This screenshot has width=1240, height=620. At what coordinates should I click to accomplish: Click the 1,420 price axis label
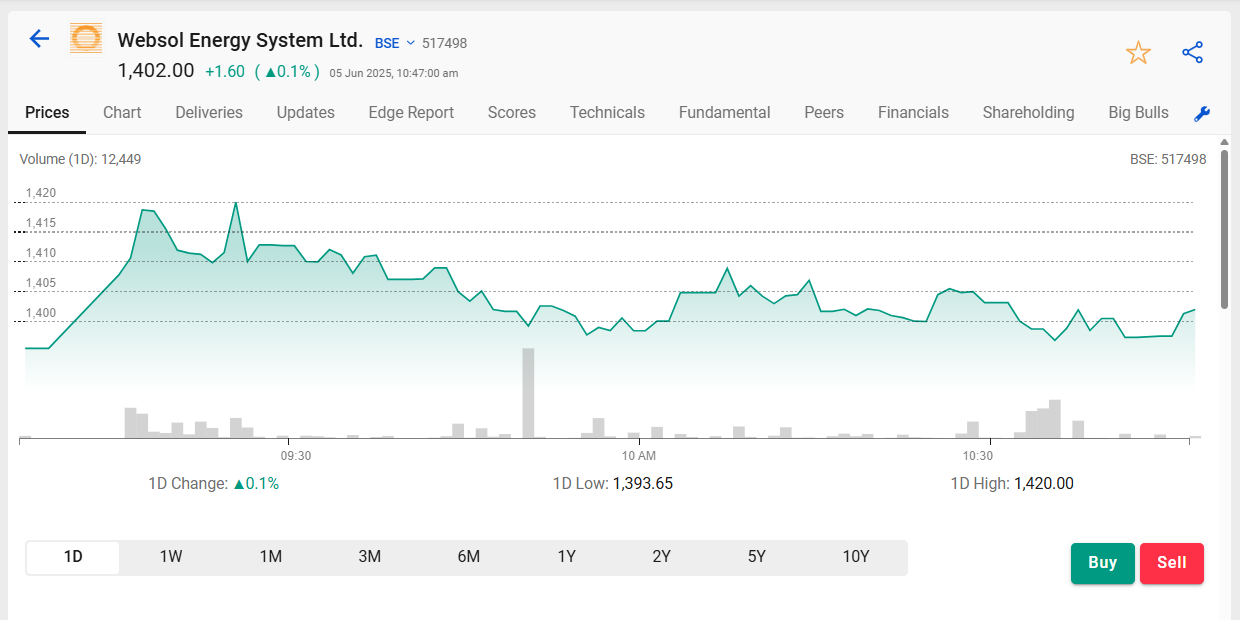[41, 193]
